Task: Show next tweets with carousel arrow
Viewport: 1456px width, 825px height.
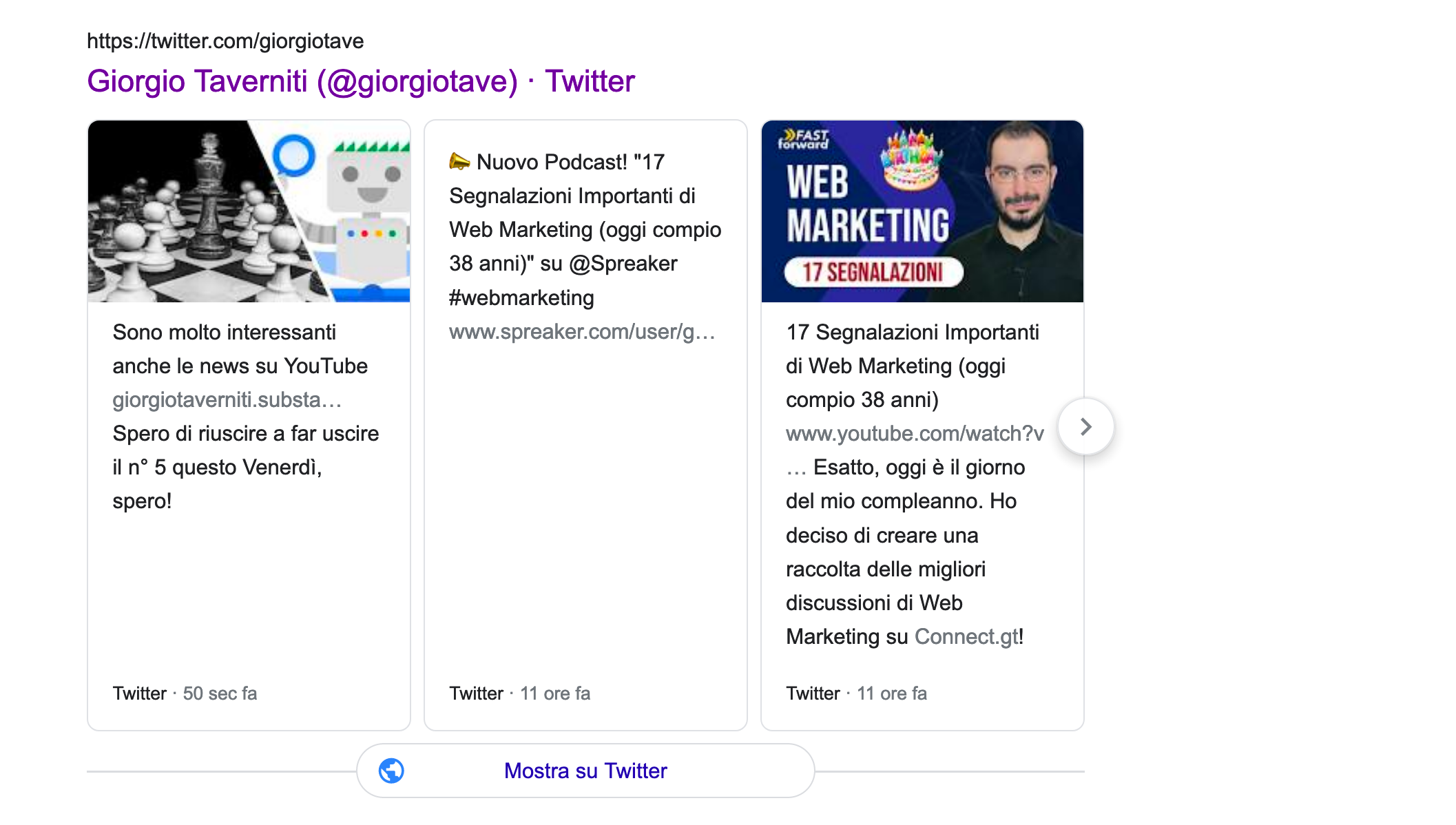Action: point(1086,427)
